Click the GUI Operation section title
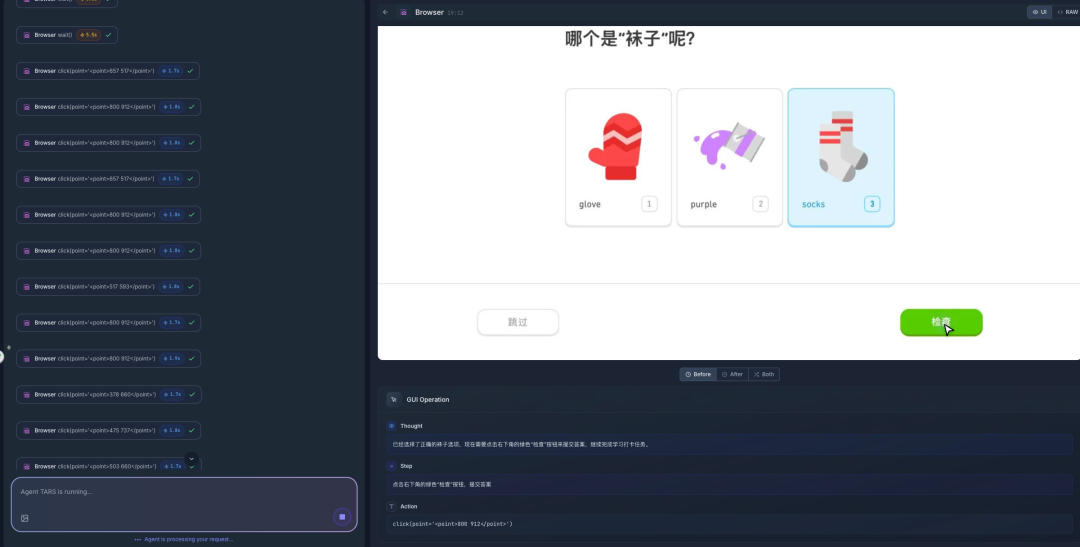This screenshot has height=547, width=1080. 428,400
